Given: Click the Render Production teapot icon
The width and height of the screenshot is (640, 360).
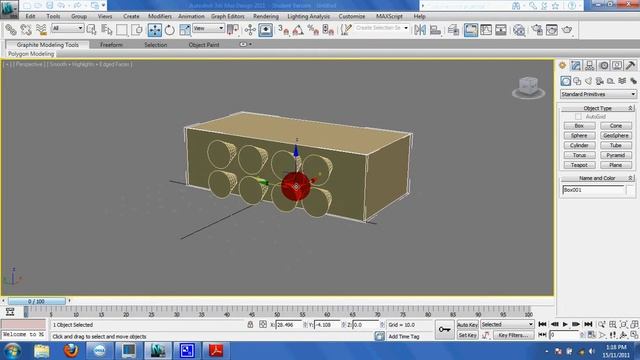Looking at the screenshot, I should (x=567, y=29).
